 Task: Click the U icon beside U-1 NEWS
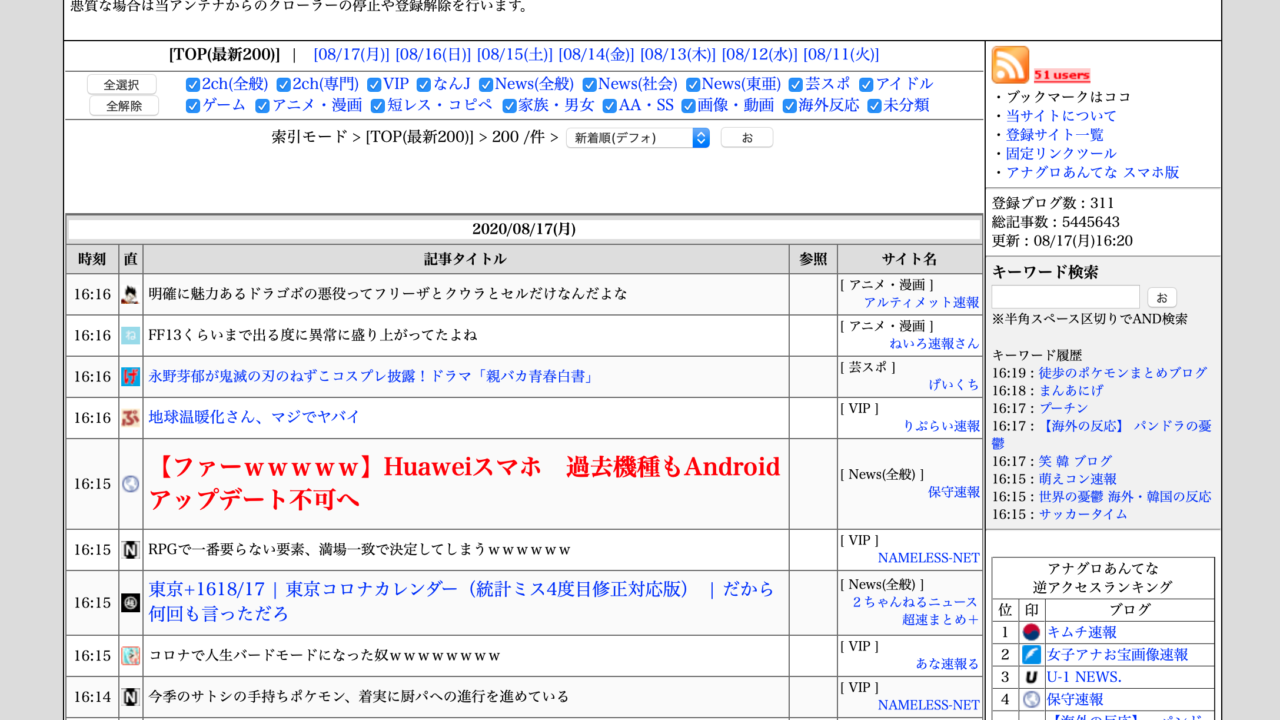1031,677
